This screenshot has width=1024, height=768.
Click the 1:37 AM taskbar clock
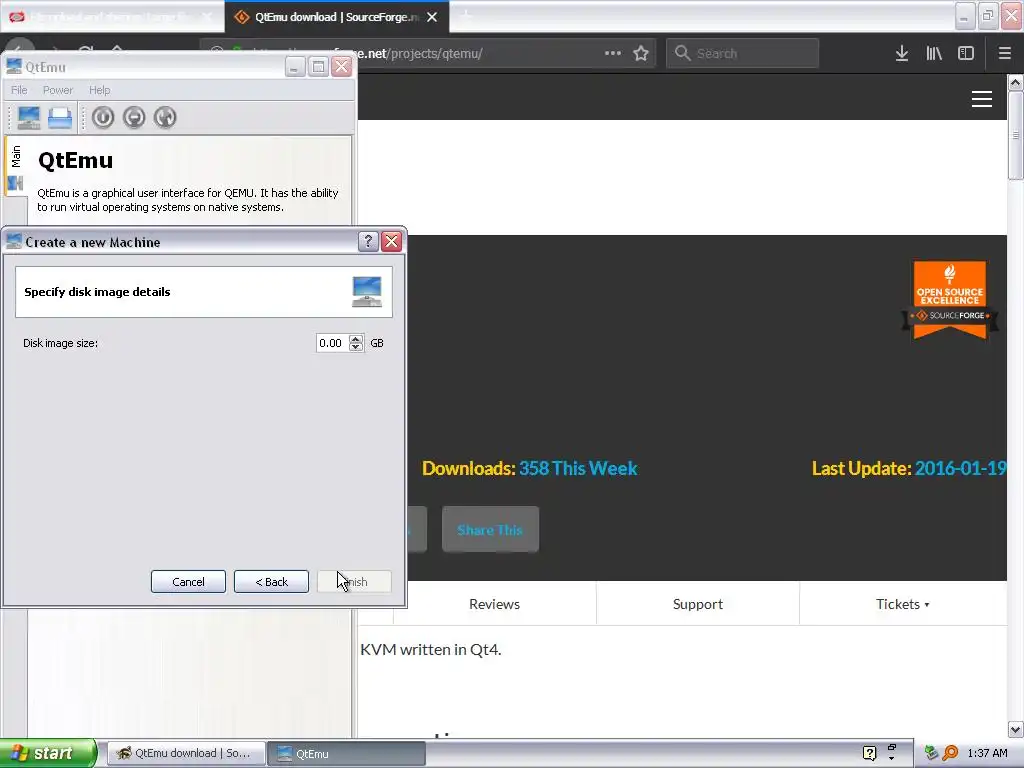click(987, 753)
